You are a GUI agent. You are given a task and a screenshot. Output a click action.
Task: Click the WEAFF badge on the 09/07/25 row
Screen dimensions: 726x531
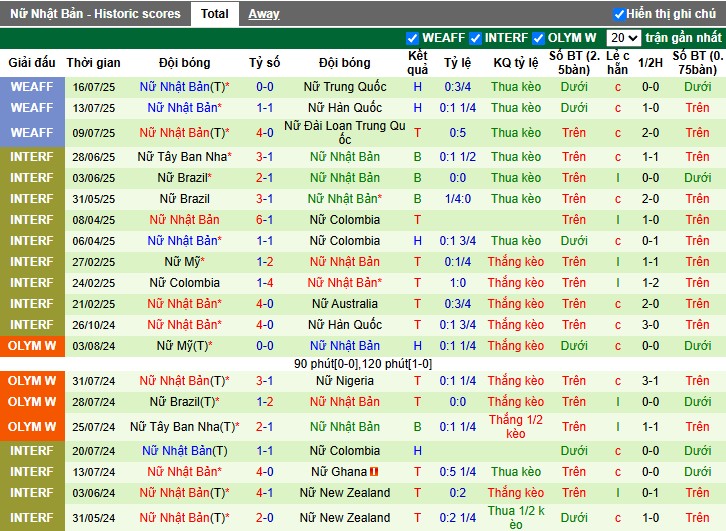pyautogui.click(x=32, y=133)
